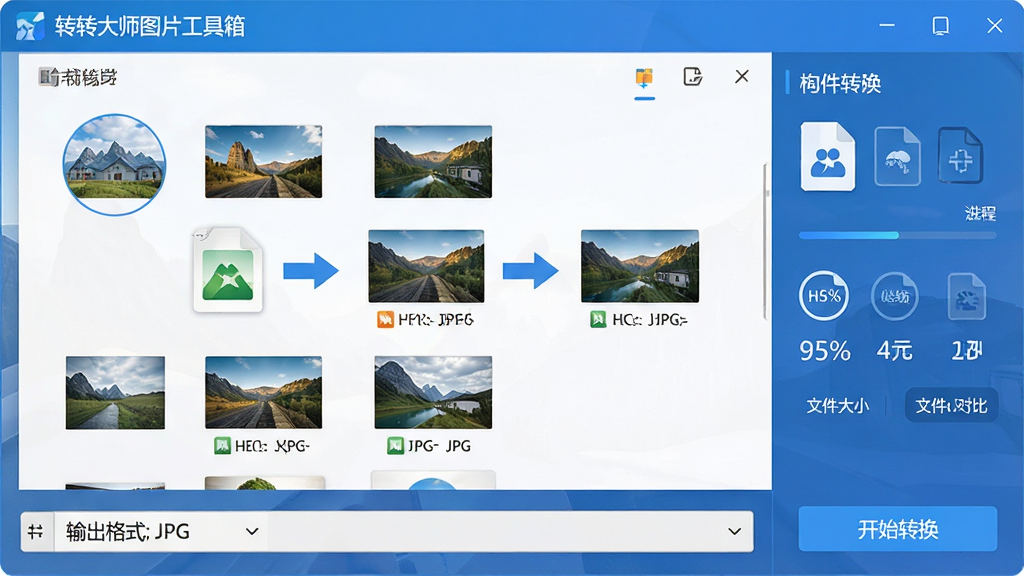Click the circular icon above 4元
Viewport: 1024px width, 576px height.
click(895, 296)
